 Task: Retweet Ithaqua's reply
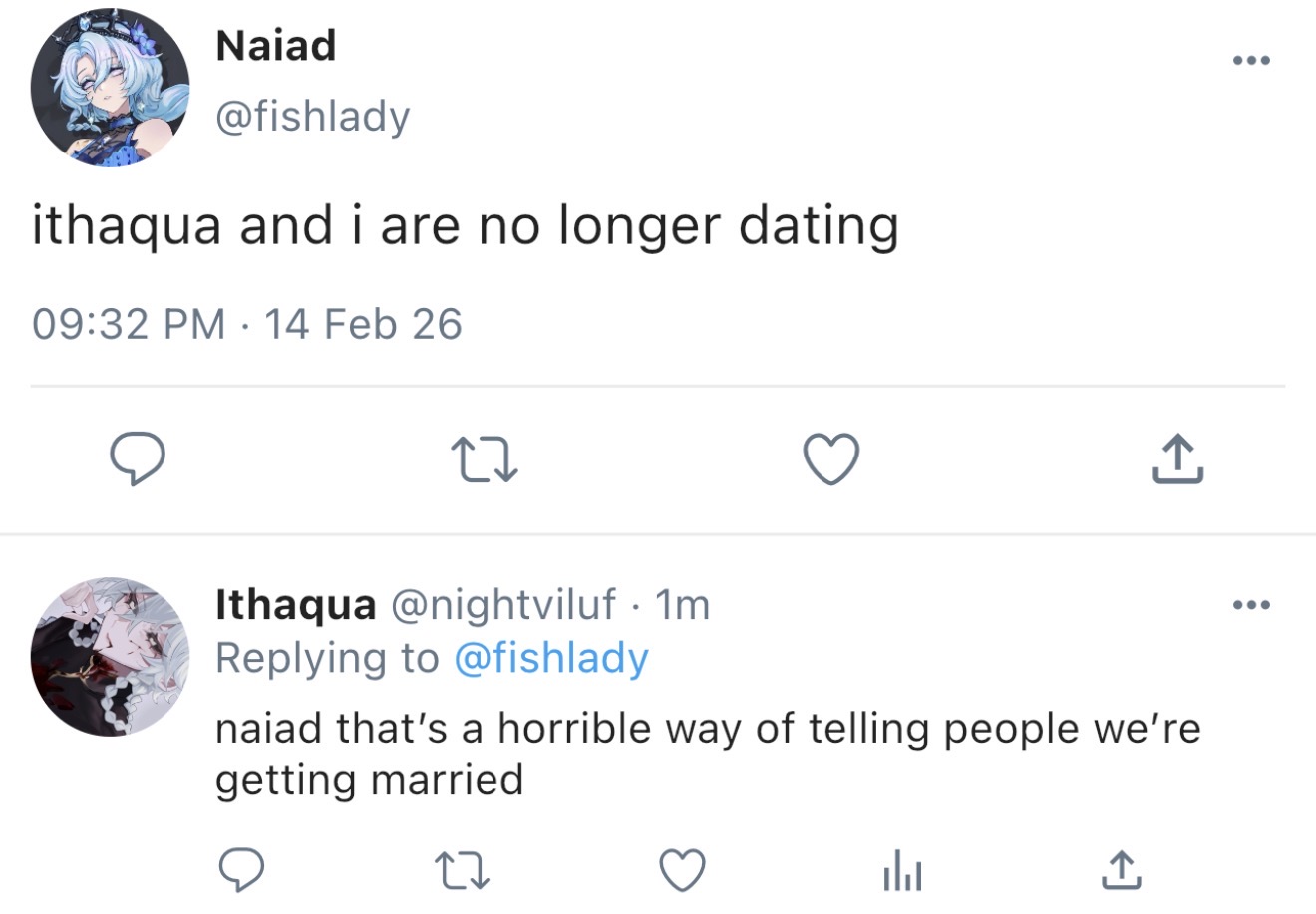point(463,870)
